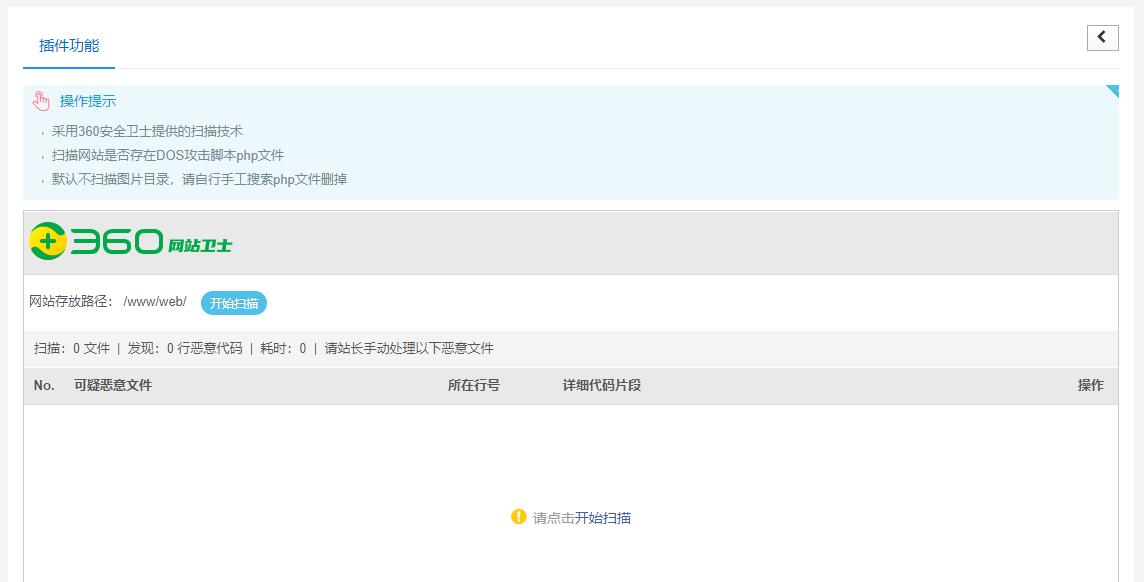Click the 开始扫描 link in empty message
This screenshot has height=582, width=1144.
(603, 518)
